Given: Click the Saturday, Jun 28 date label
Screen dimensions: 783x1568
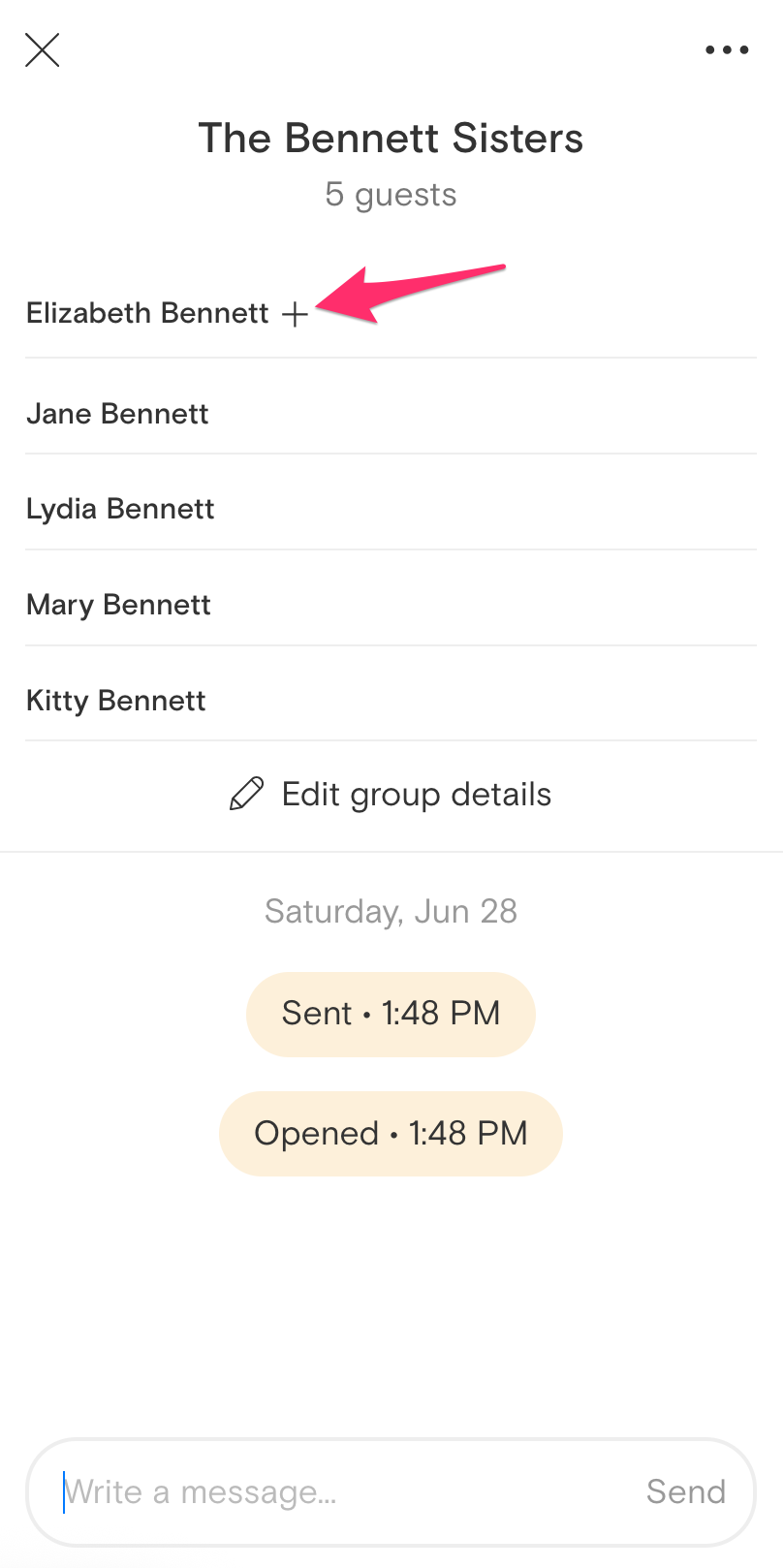Looking at the screenshot, I should coord(391,911).
